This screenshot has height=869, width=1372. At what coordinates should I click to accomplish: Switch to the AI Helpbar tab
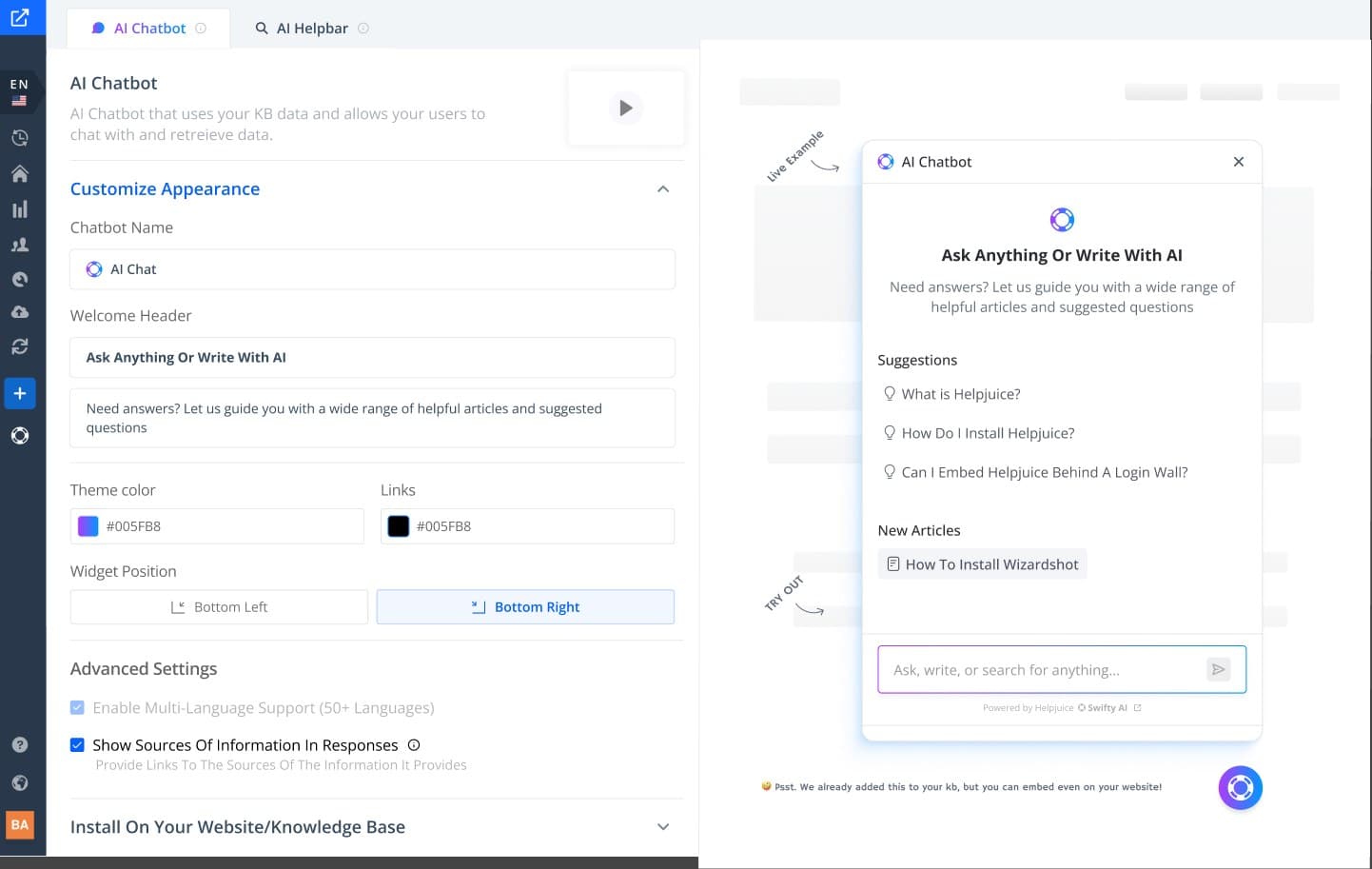(x=312, y=29)
